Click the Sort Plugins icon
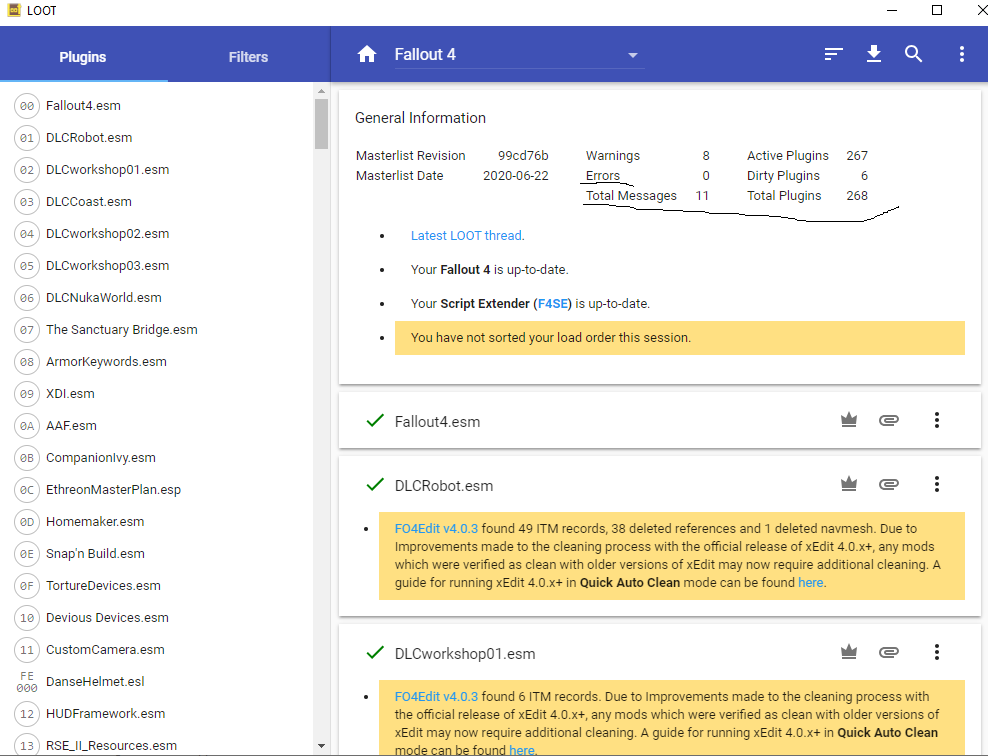 (x=833, y=54)
